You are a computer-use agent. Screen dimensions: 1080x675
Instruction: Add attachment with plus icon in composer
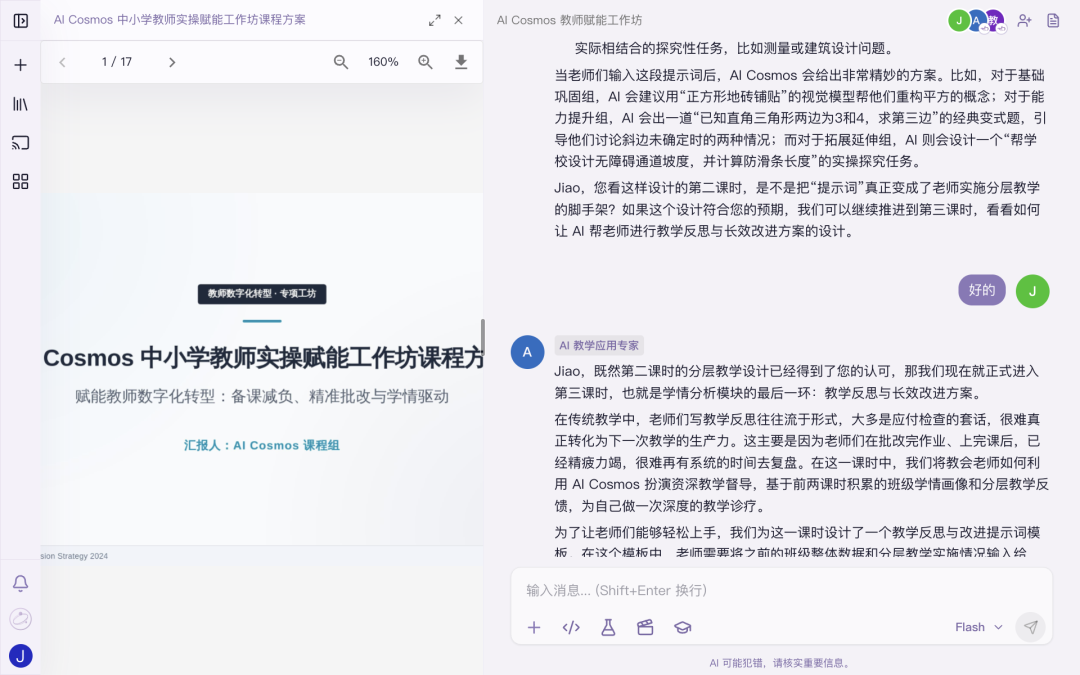[x=534, y=627]
